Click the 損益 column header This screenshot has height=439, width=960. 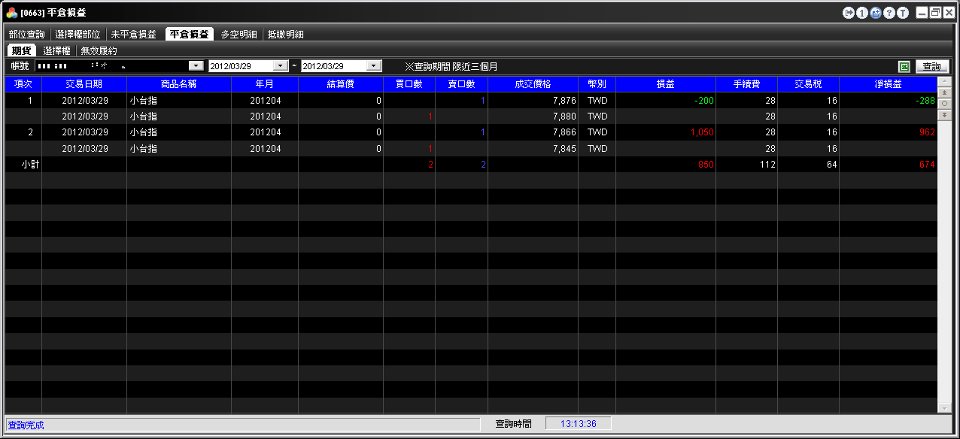click(x=666, y=84)
